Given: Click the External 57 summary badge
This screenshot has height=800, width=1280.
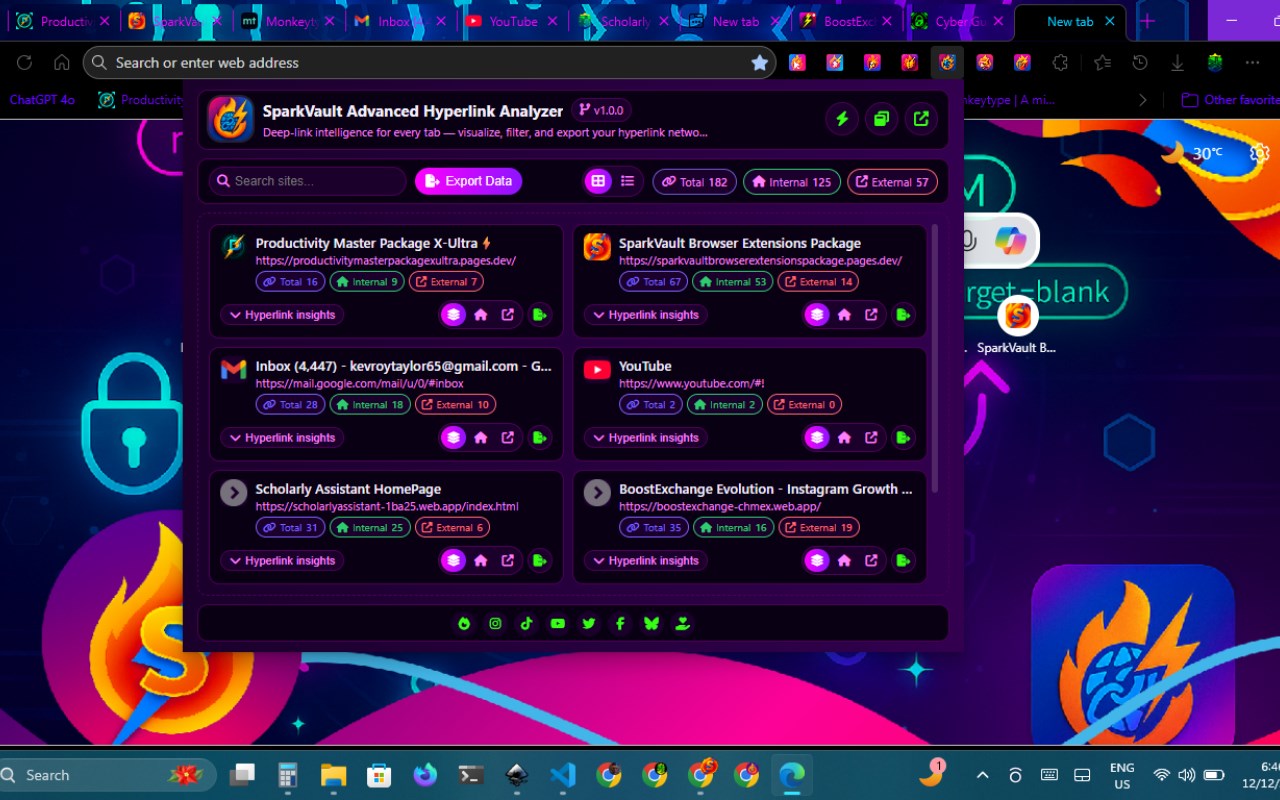Looking at the screenshot, I should point(893,182).
